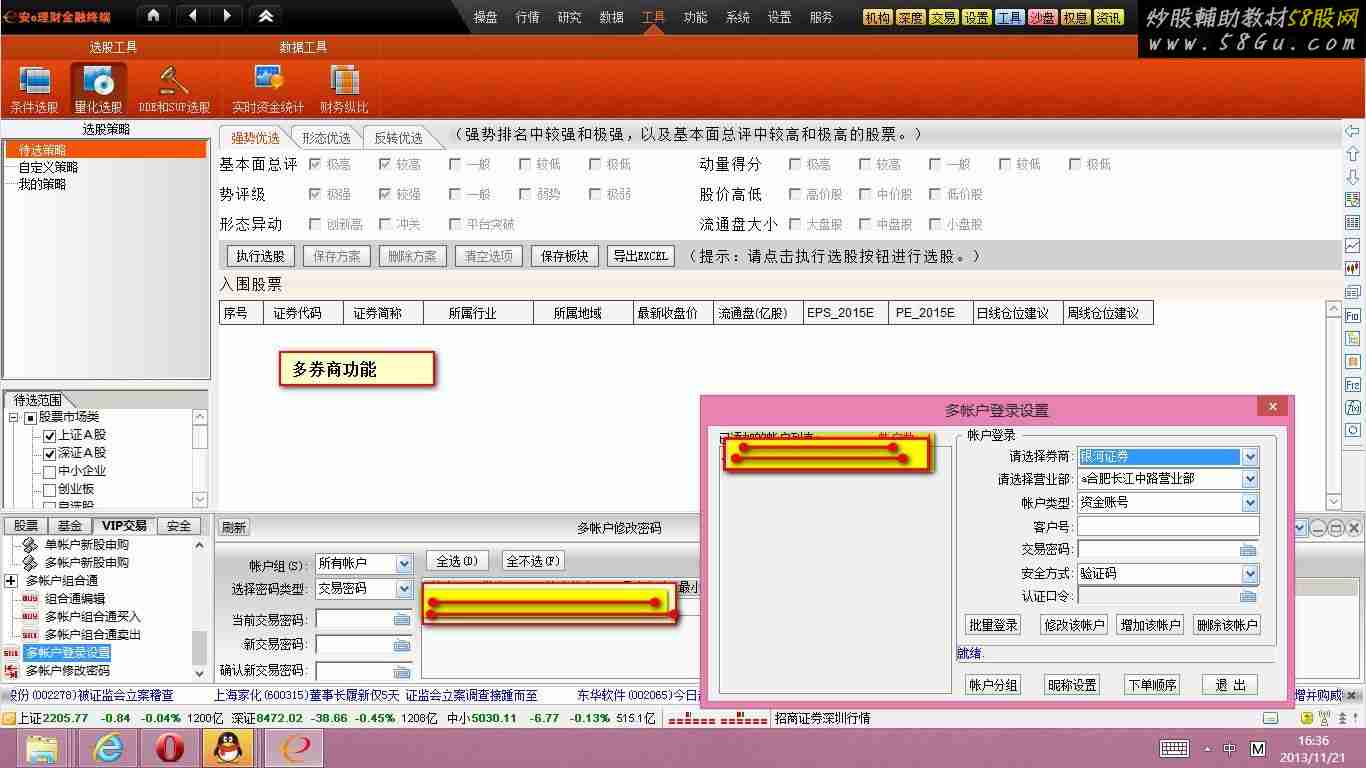Viewport: 1366px width, 768px height.
Task: Click the yellow 机构 shortcut button
Action: coord(877,17)
